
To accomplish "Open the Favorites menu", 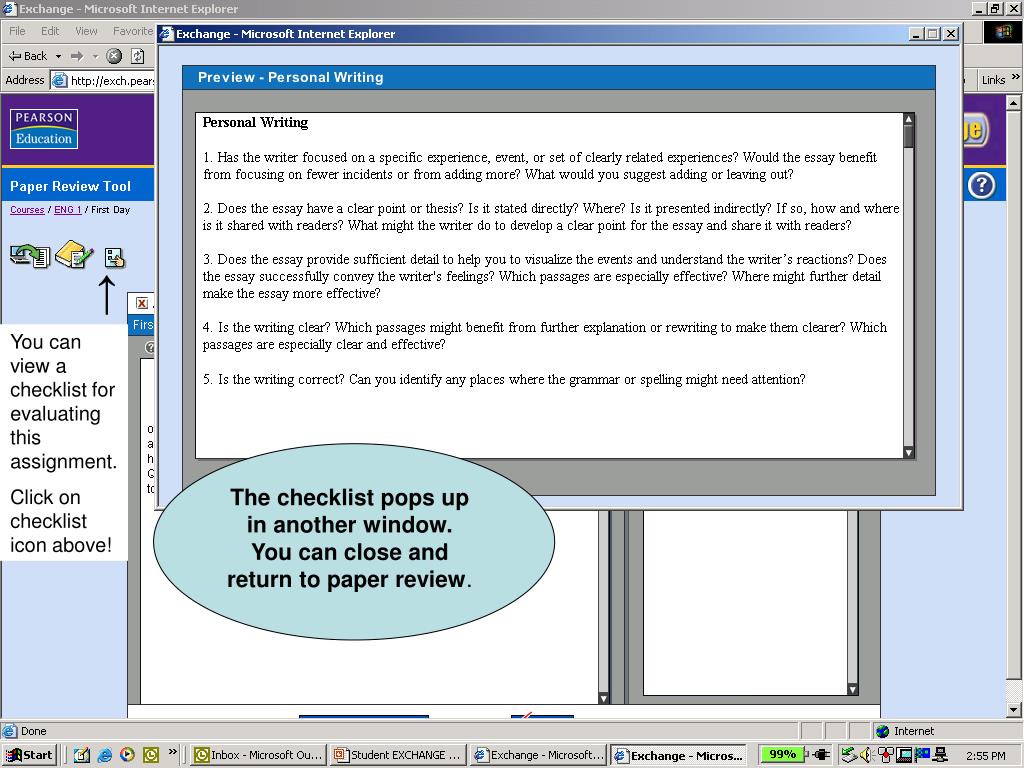I will (133, 31).
